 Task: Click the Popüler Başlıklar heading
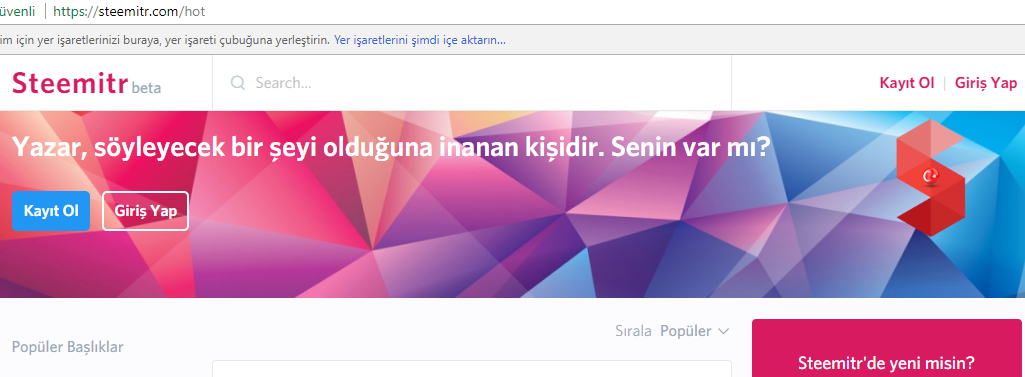67,347
